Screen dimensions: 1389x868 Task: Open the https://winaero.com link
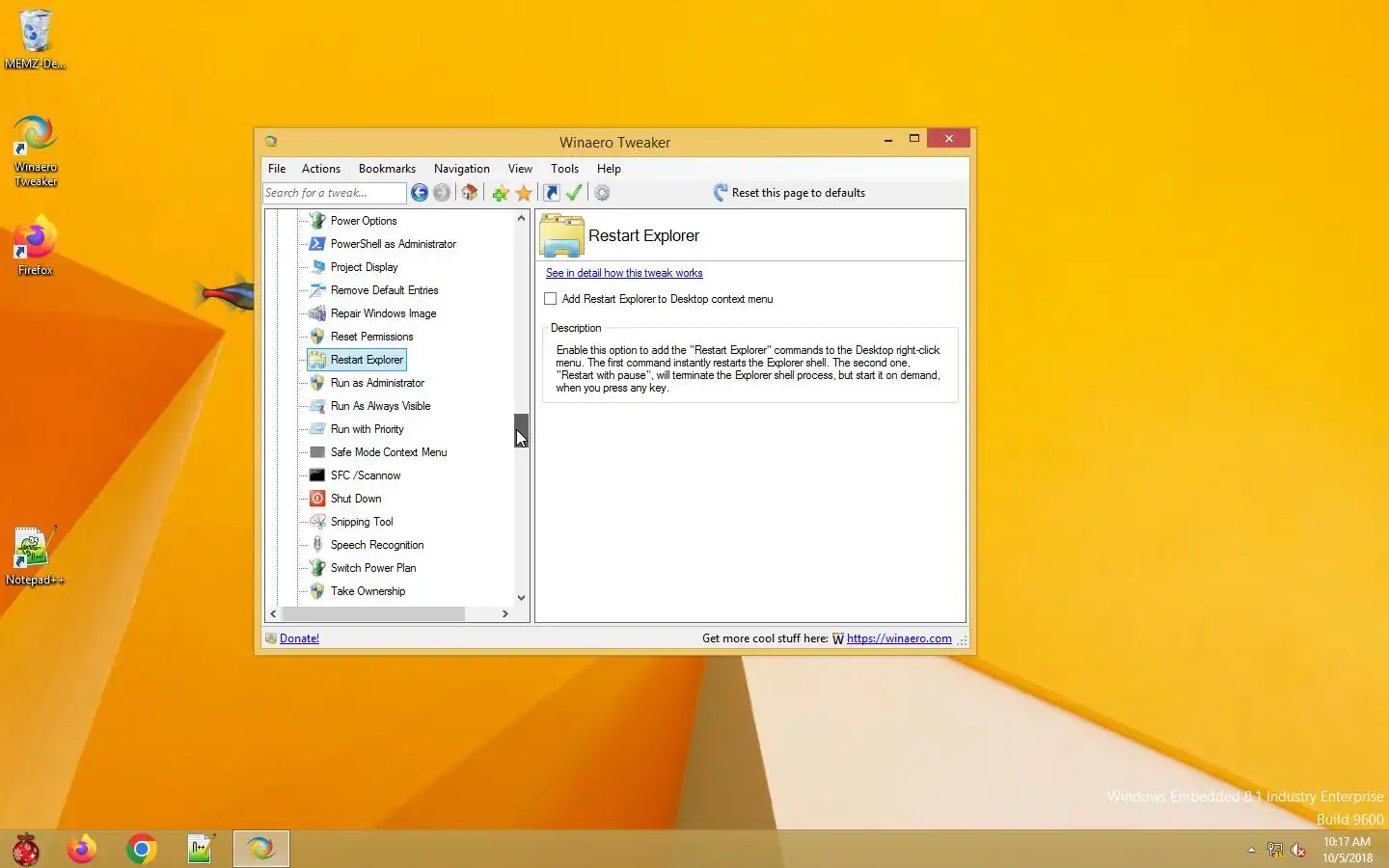[x=899, y=638]
